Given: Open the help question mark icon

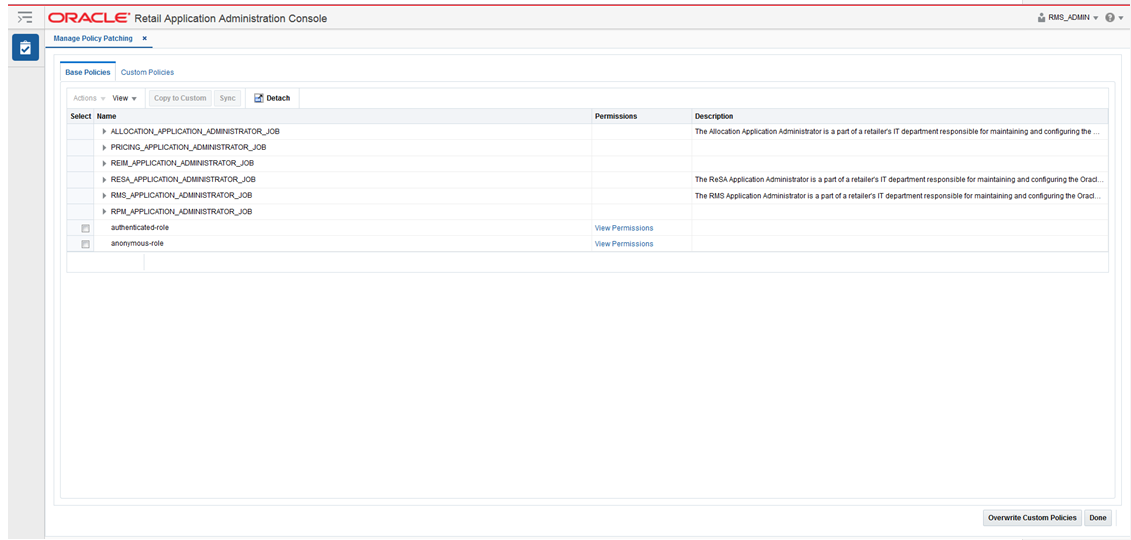Looking at the screenshot, I should coord(1109,17).
